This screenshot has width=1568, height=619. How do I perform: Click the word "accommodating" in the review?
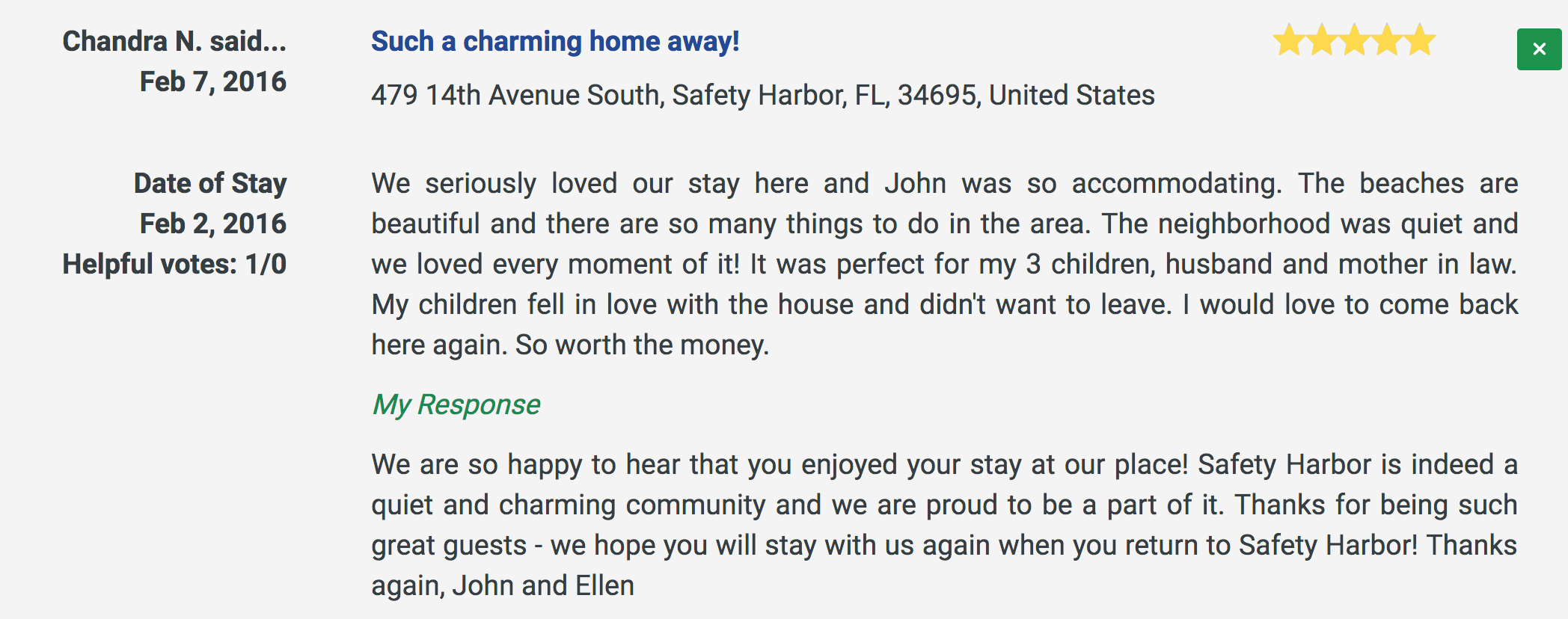click(1177, 184)
